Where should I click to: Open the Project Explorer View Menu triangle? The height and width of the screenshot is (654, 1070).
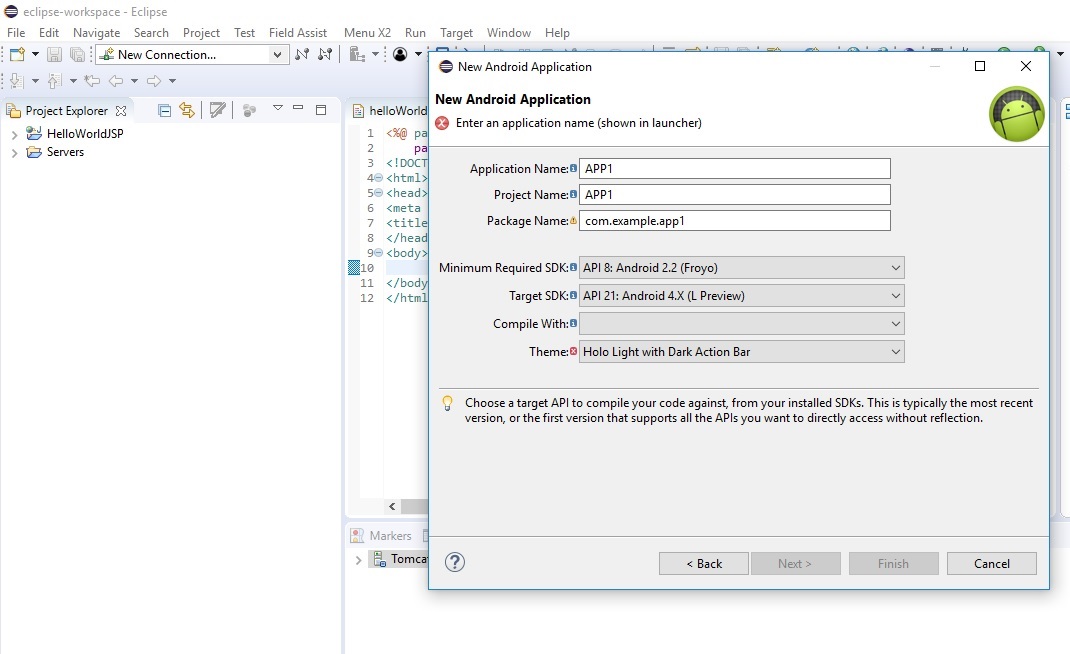point(277,108)
